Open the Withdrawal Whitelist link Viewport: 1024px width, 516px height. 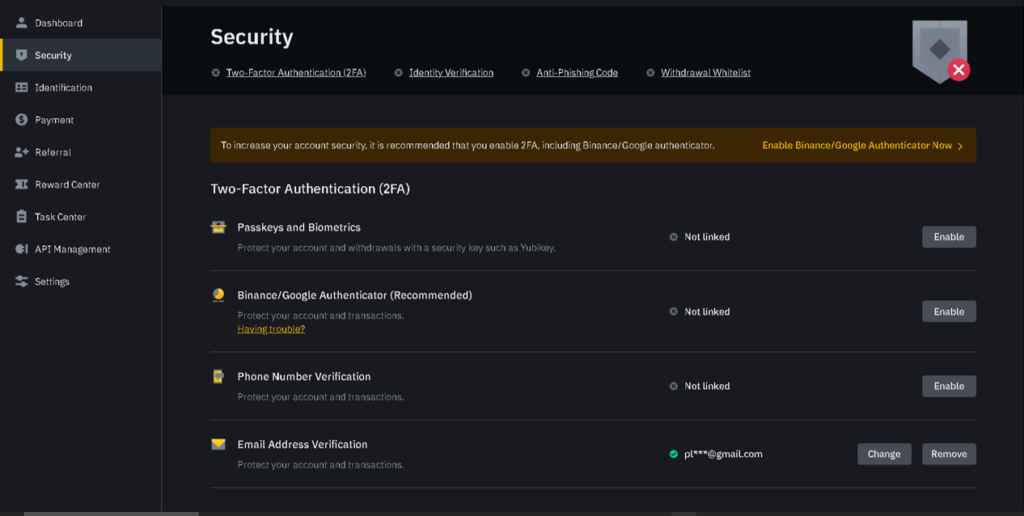point(705,73)
